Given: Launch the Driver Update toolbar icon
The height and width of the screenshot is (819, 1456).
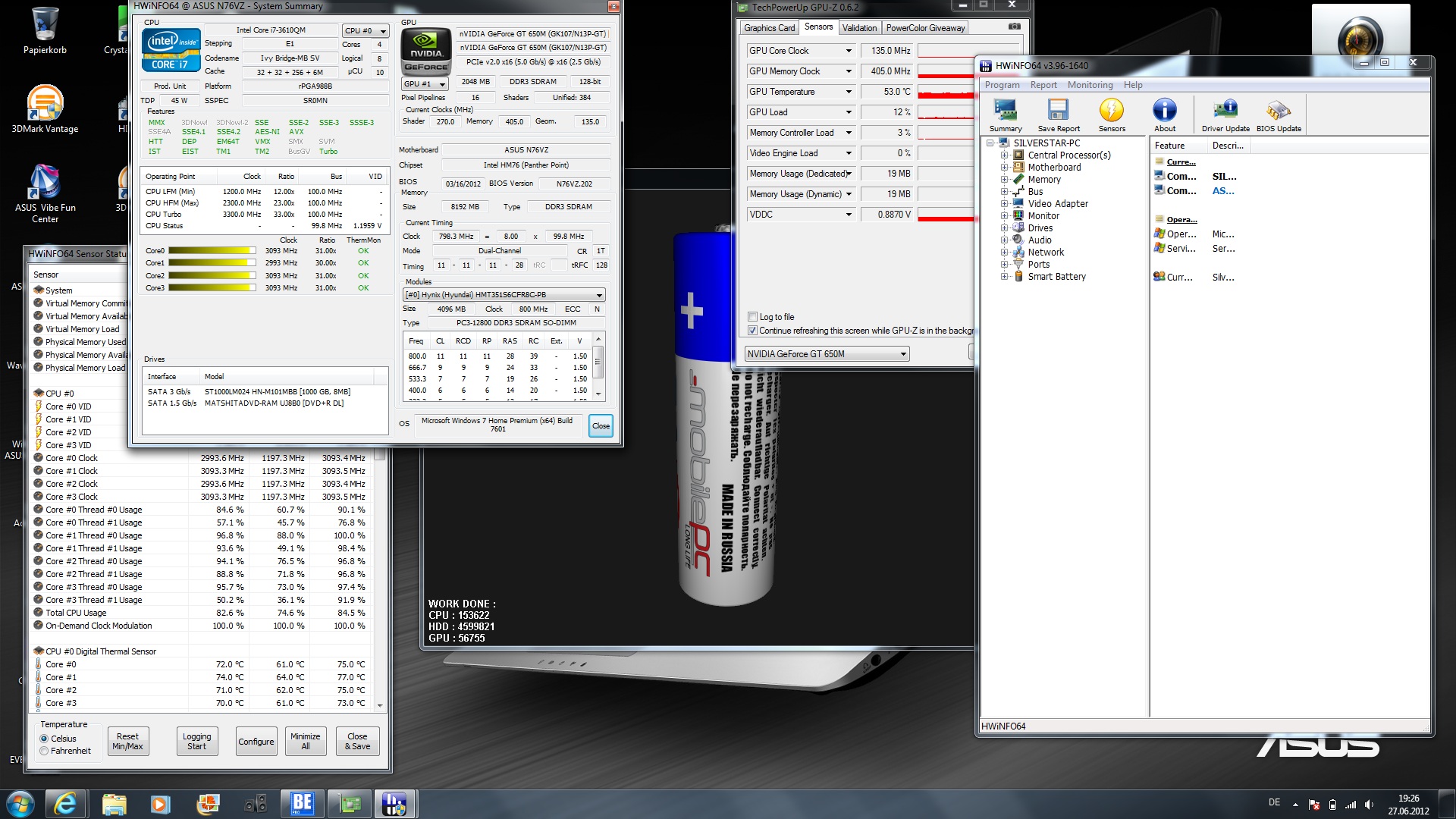Looking at the screenshot, I should 1225,111.
